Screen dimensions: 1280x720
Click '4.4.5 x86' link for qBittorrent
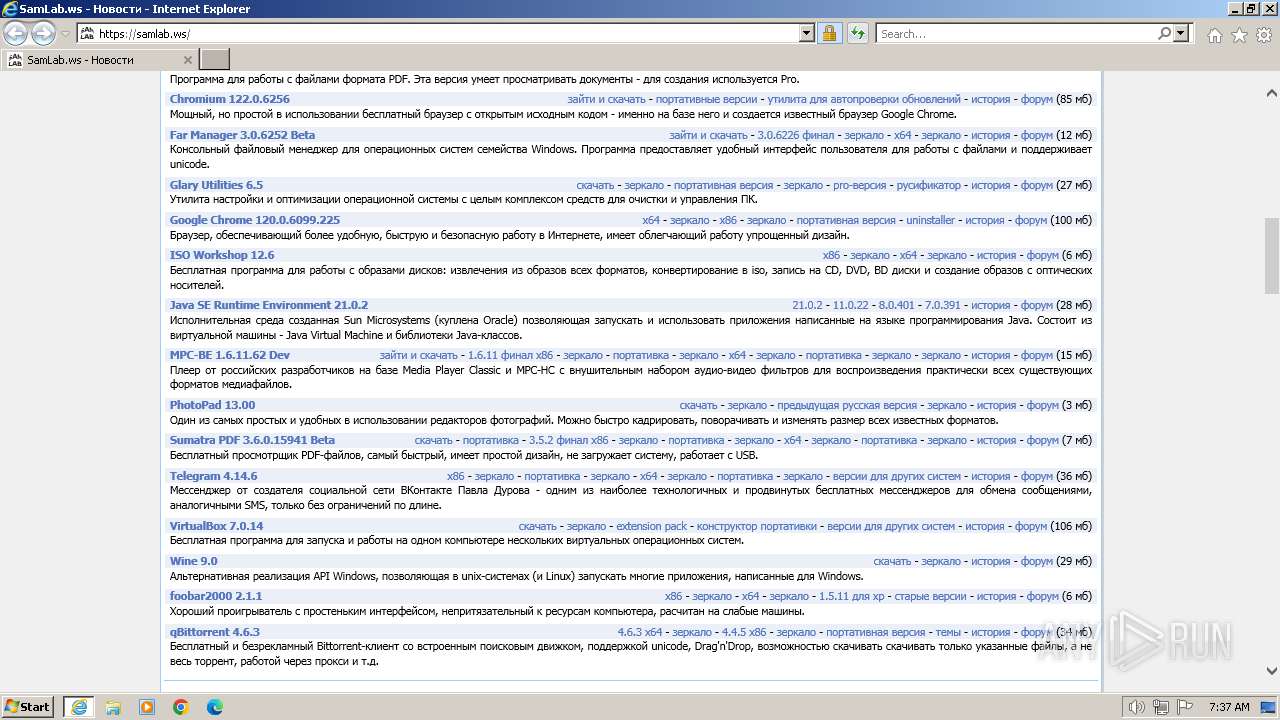(x=744, y=632)
